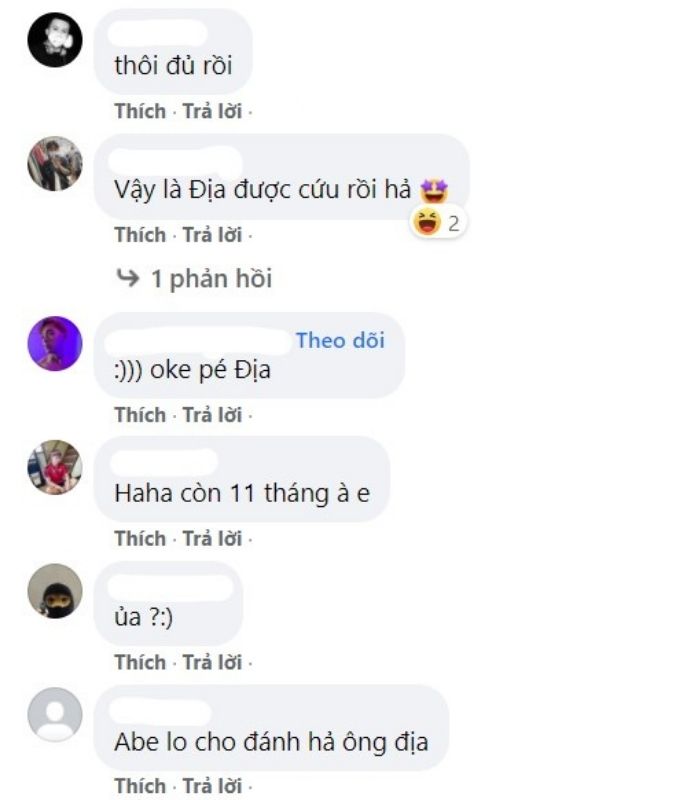Click reply arrow icon beside '1 phản hồi'
This screenshot has height=800, width=700.
(x=128, y=278)
